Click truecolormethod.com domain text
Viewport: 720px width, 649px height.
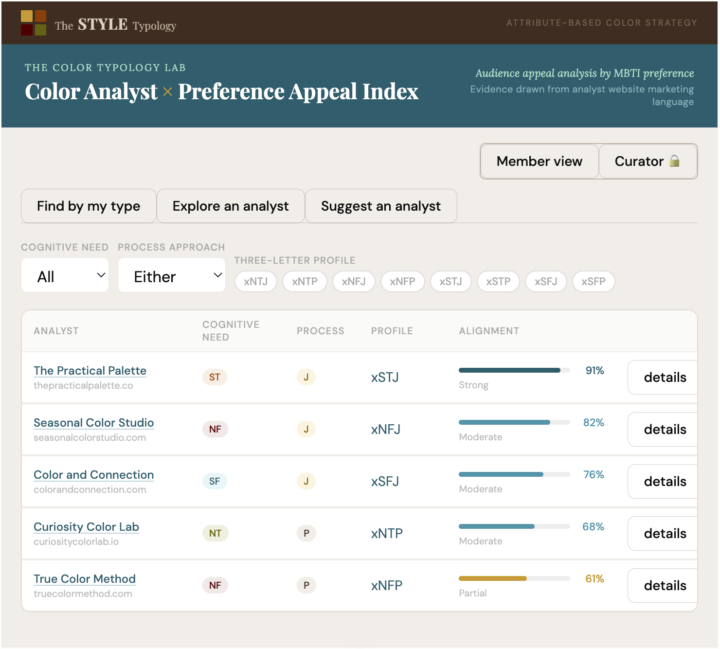(x=83, y=593)
